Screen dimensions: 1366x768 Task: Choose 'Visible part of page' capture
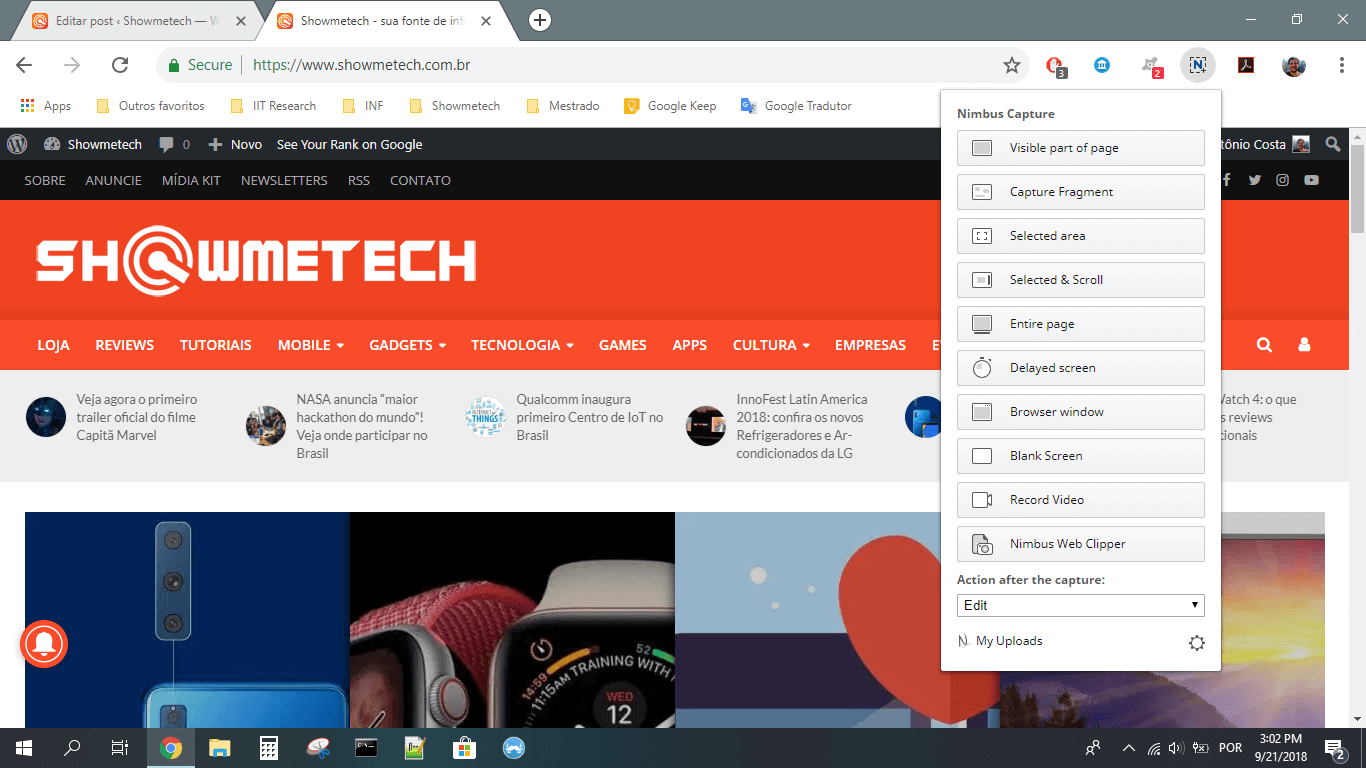tap(1081, 148)
